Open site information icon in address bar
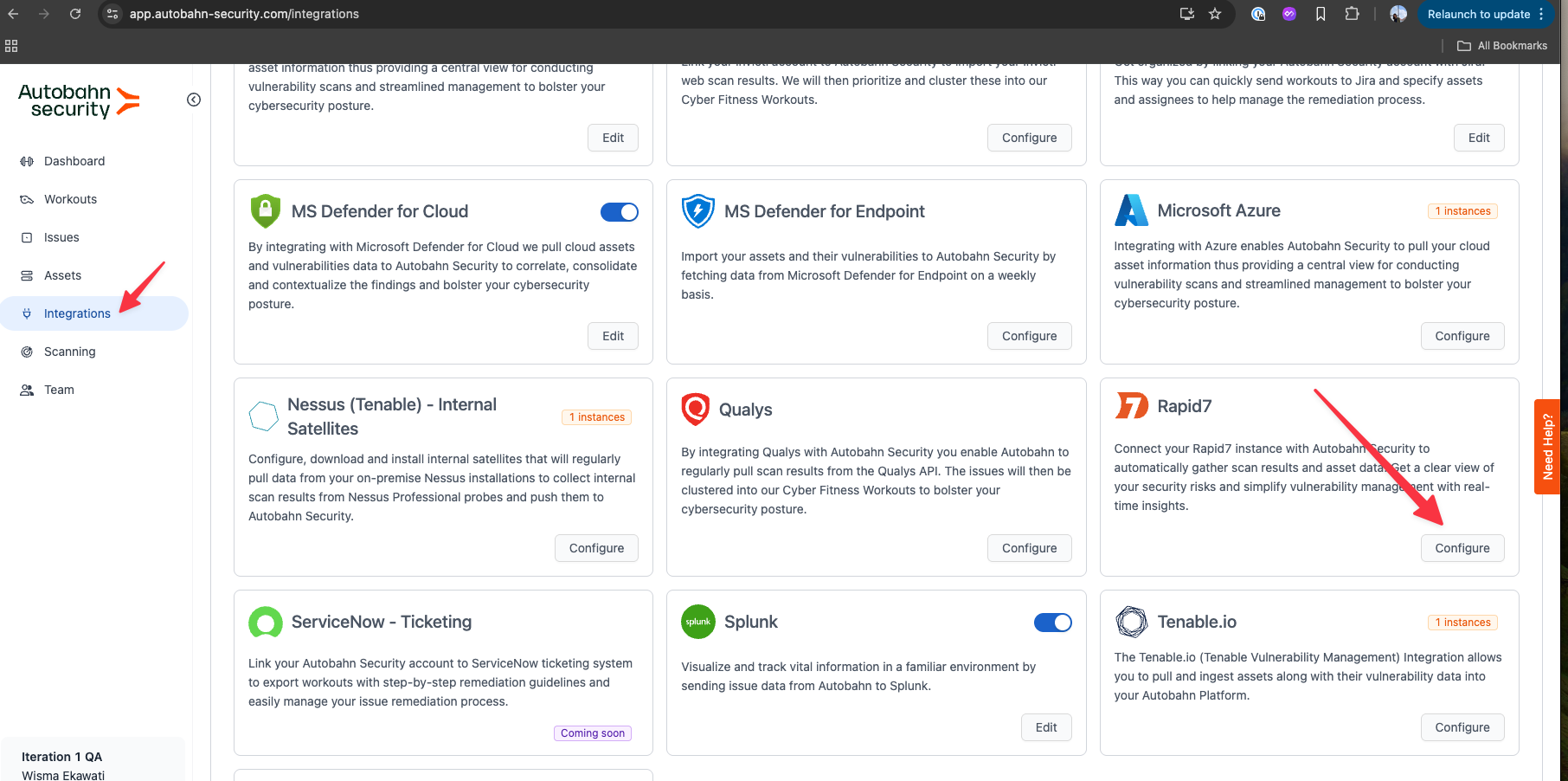Viewport: 1568px width, 781px height. 112,14
